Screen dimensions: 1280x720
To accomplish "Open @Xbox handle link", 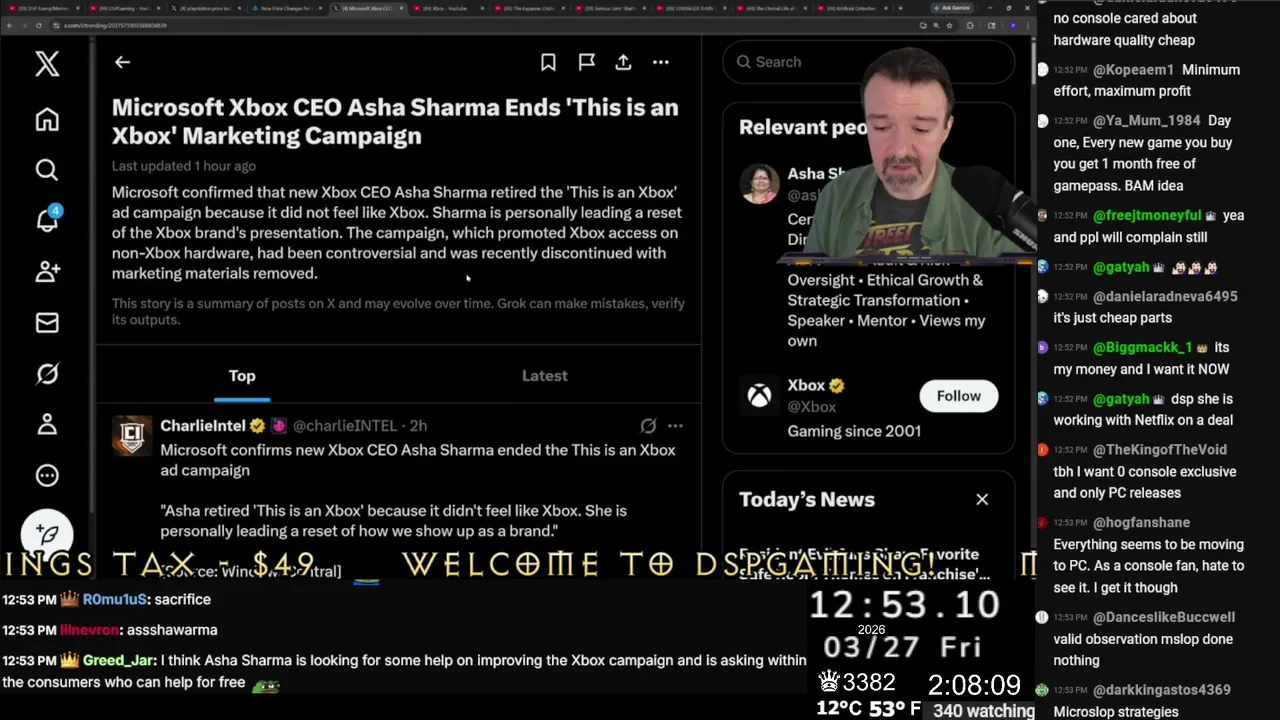I will click(812, 407).
